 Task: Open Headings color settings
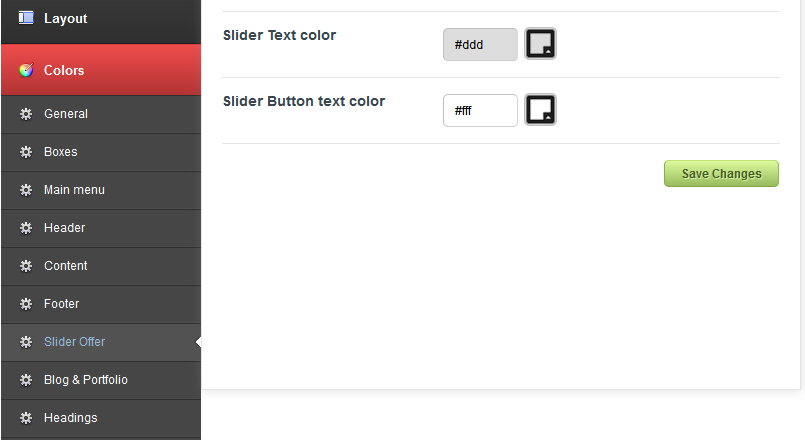pyautogui.click(x=70, y=418)
